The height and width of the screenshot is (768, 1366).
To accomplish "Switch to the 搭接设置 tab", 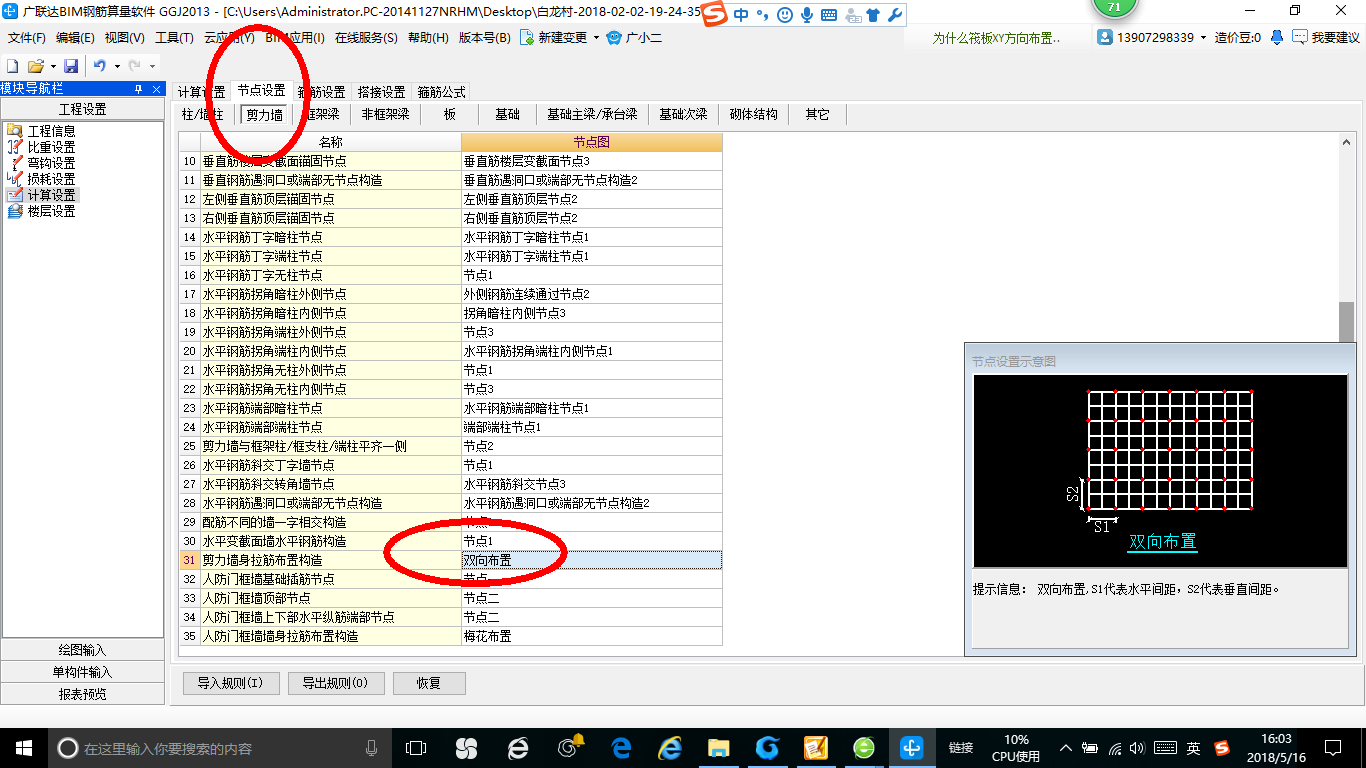I will (381, 92).
